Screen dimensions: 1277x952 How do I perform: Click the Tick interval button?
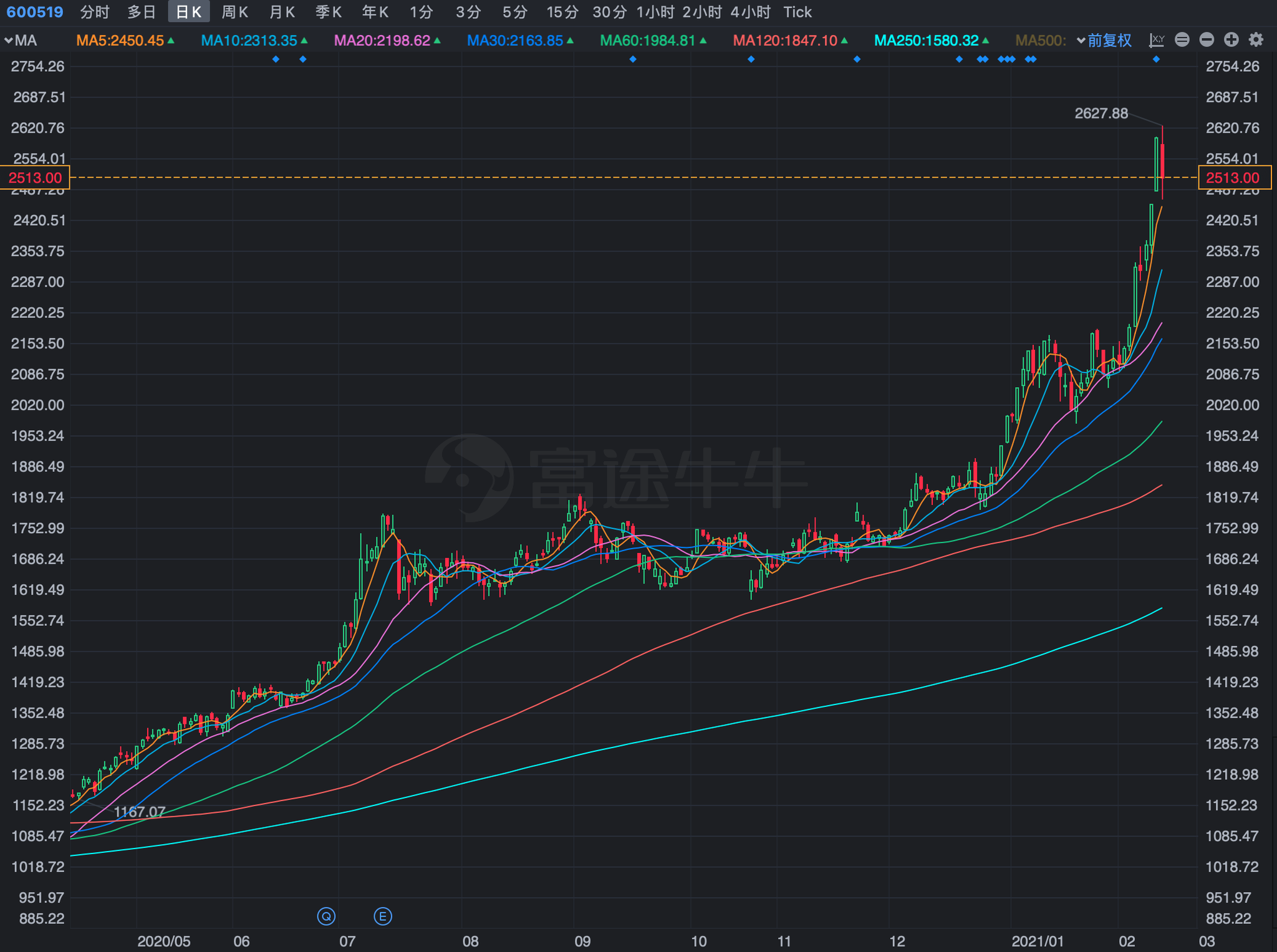point(797,12)
